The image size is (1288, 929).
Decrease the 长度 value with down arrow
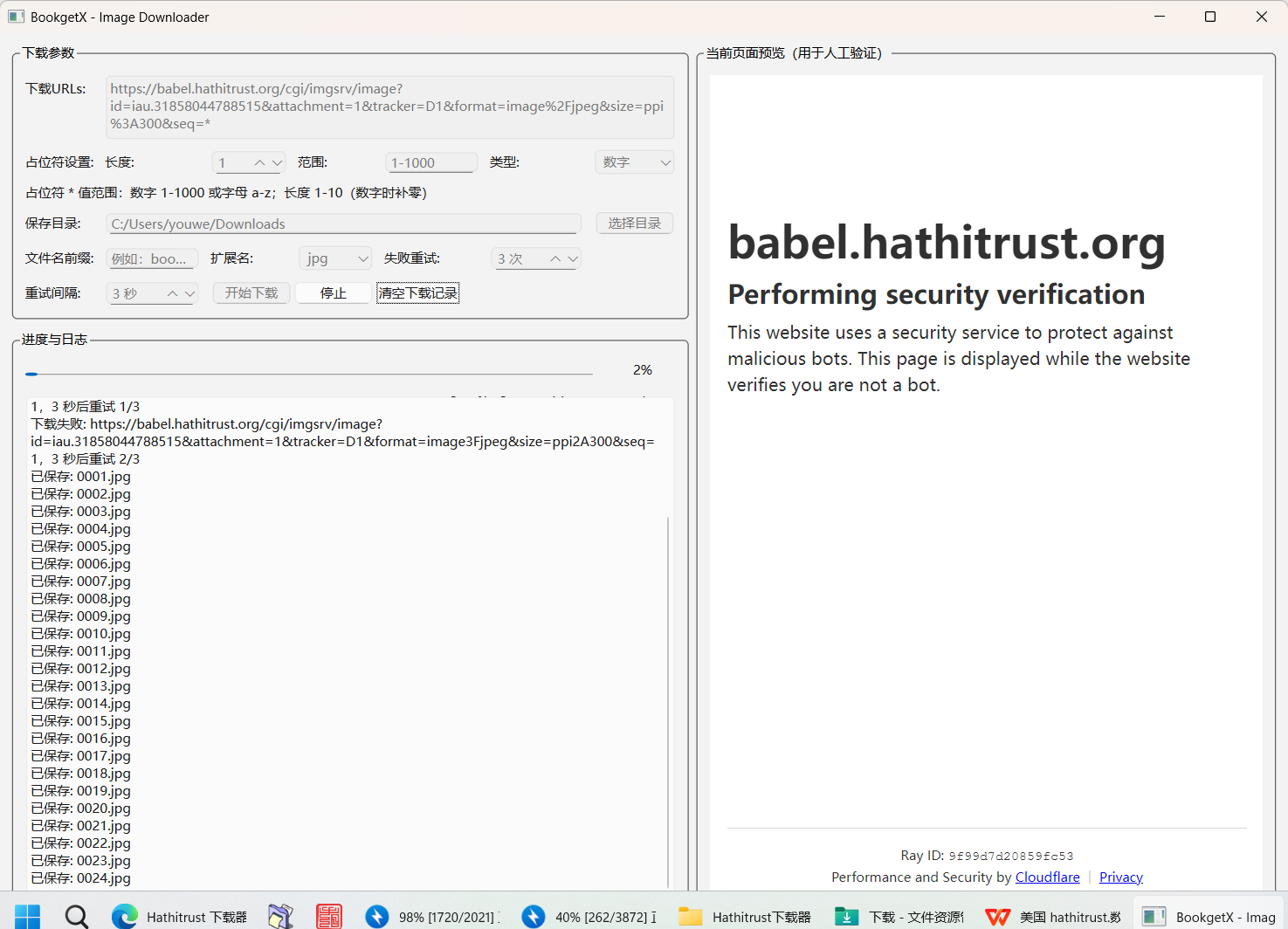coord(277,162)
